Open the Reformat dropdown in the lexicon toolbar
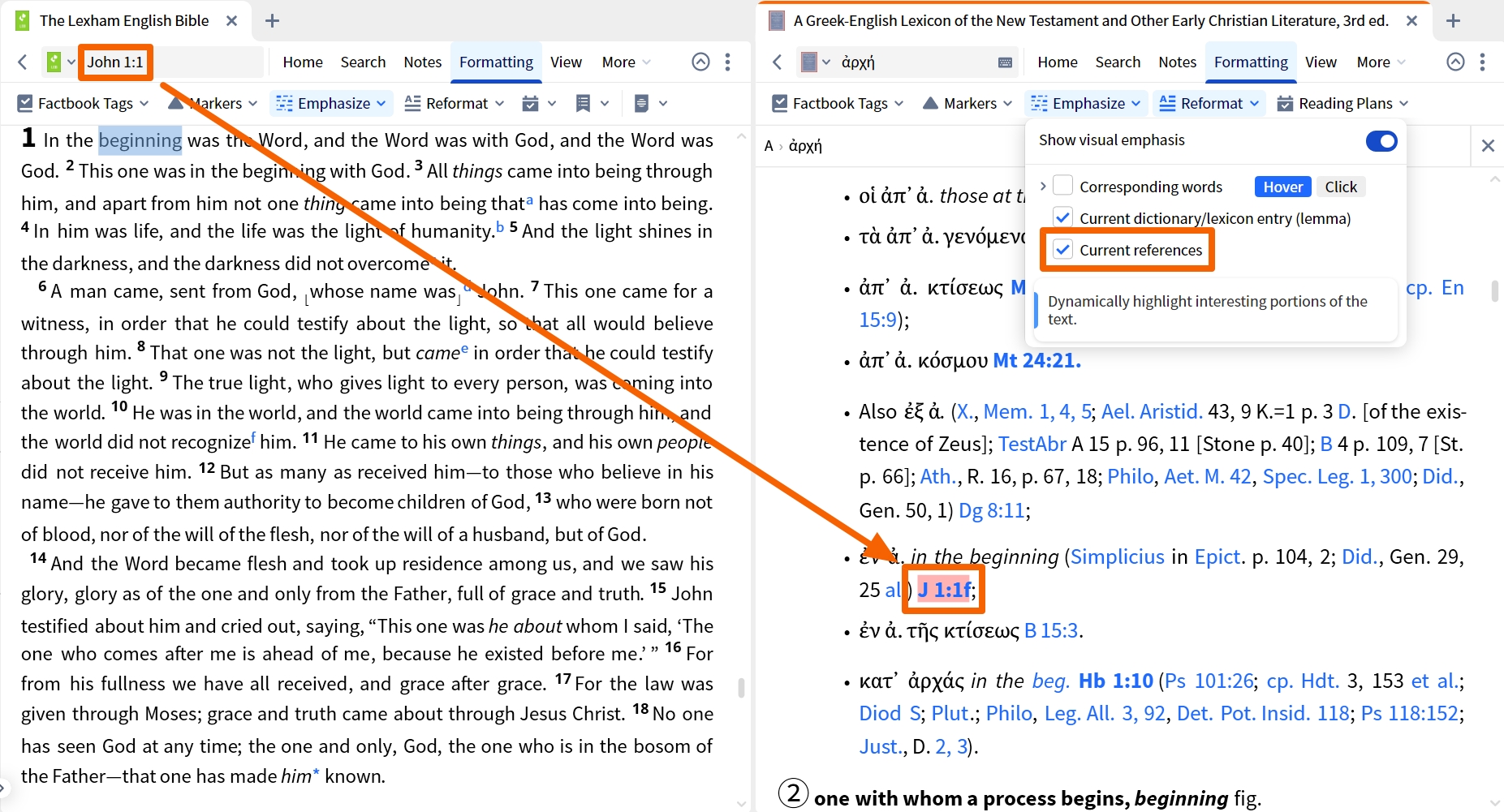The height and width of the screenshot is (812, 1504). coord(1209,104)
